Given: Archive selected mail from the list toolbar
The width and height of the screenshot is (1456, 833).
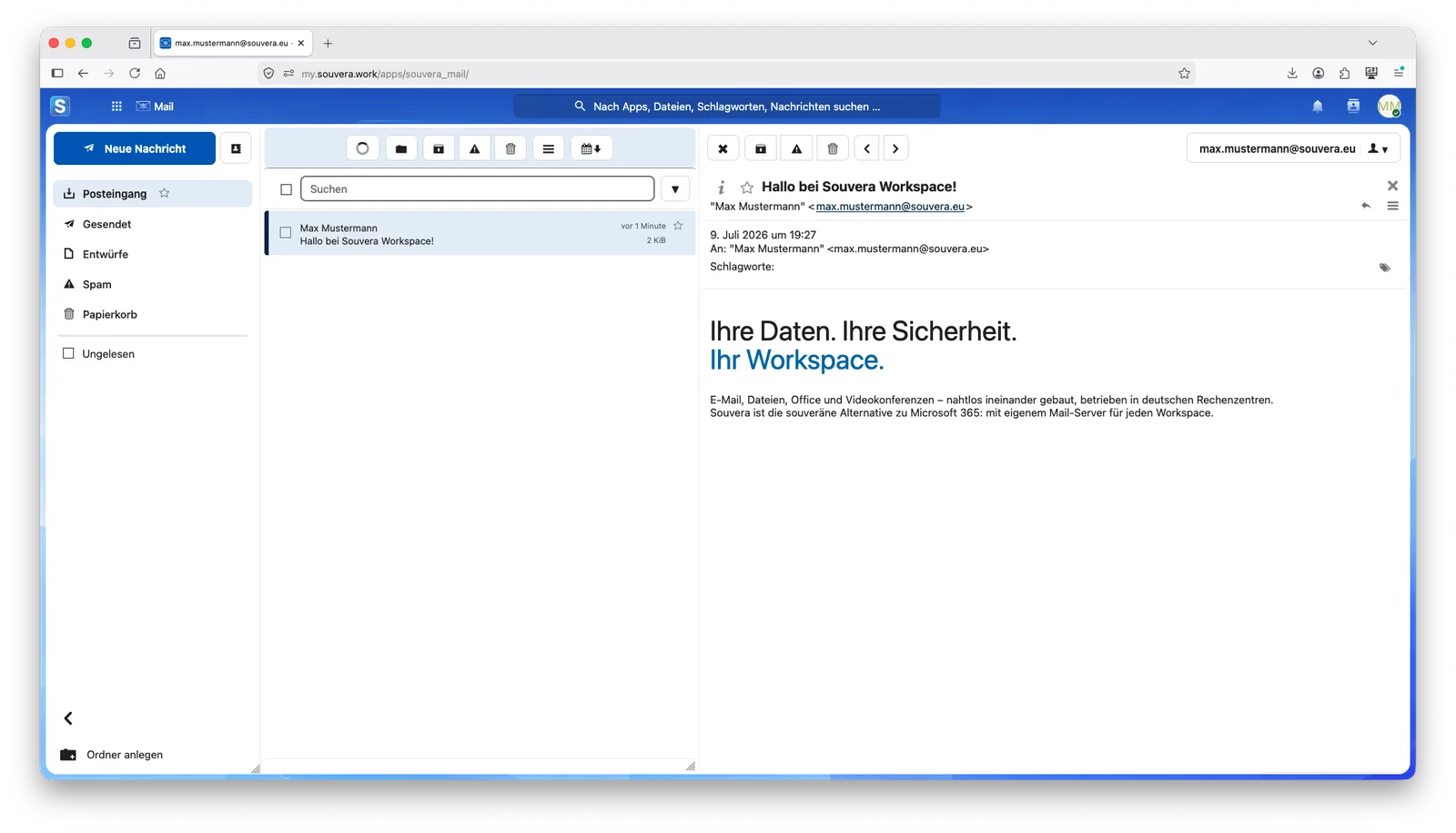Looking at the screenshot, I should [x=439, y=148].
